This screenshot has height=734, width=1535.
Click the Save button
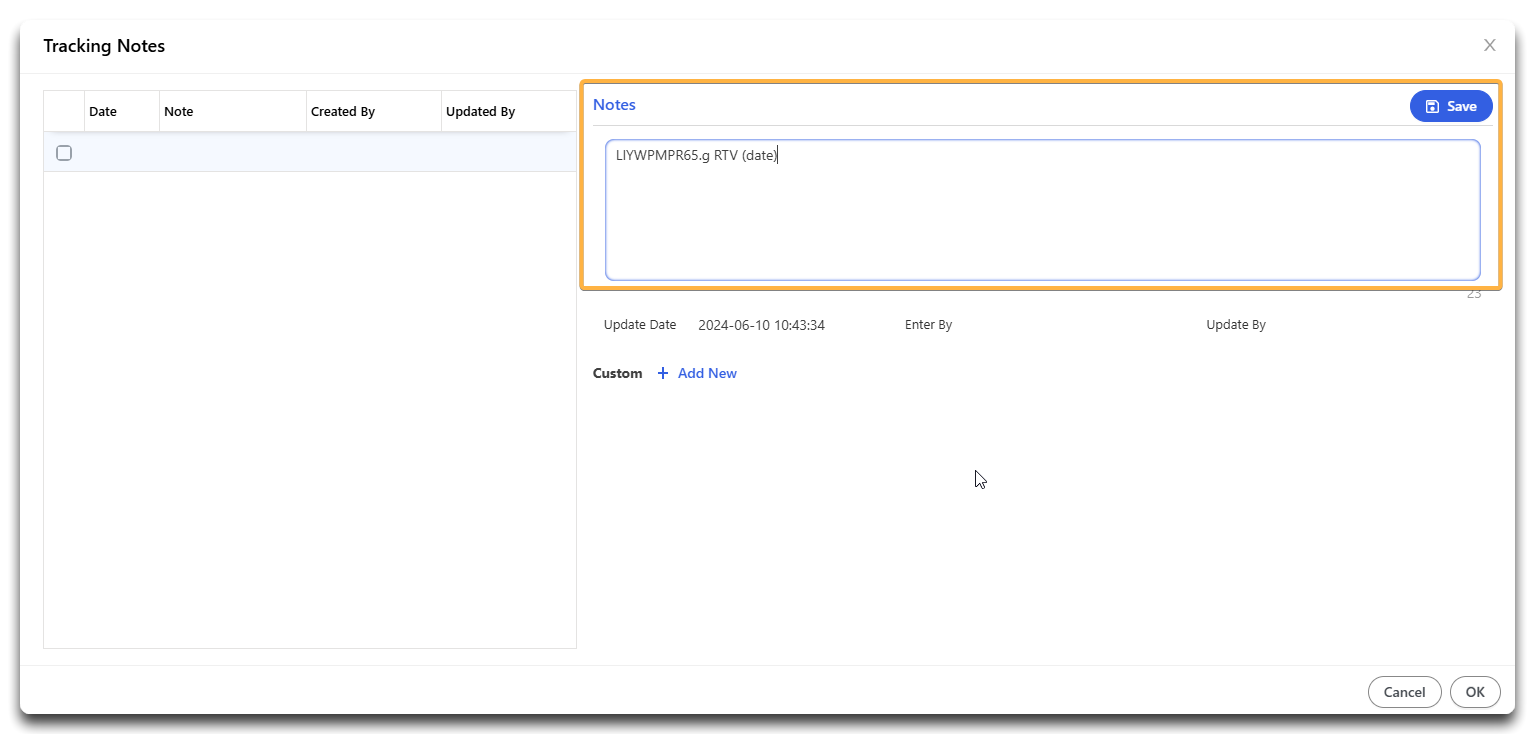coord(1451,105)
